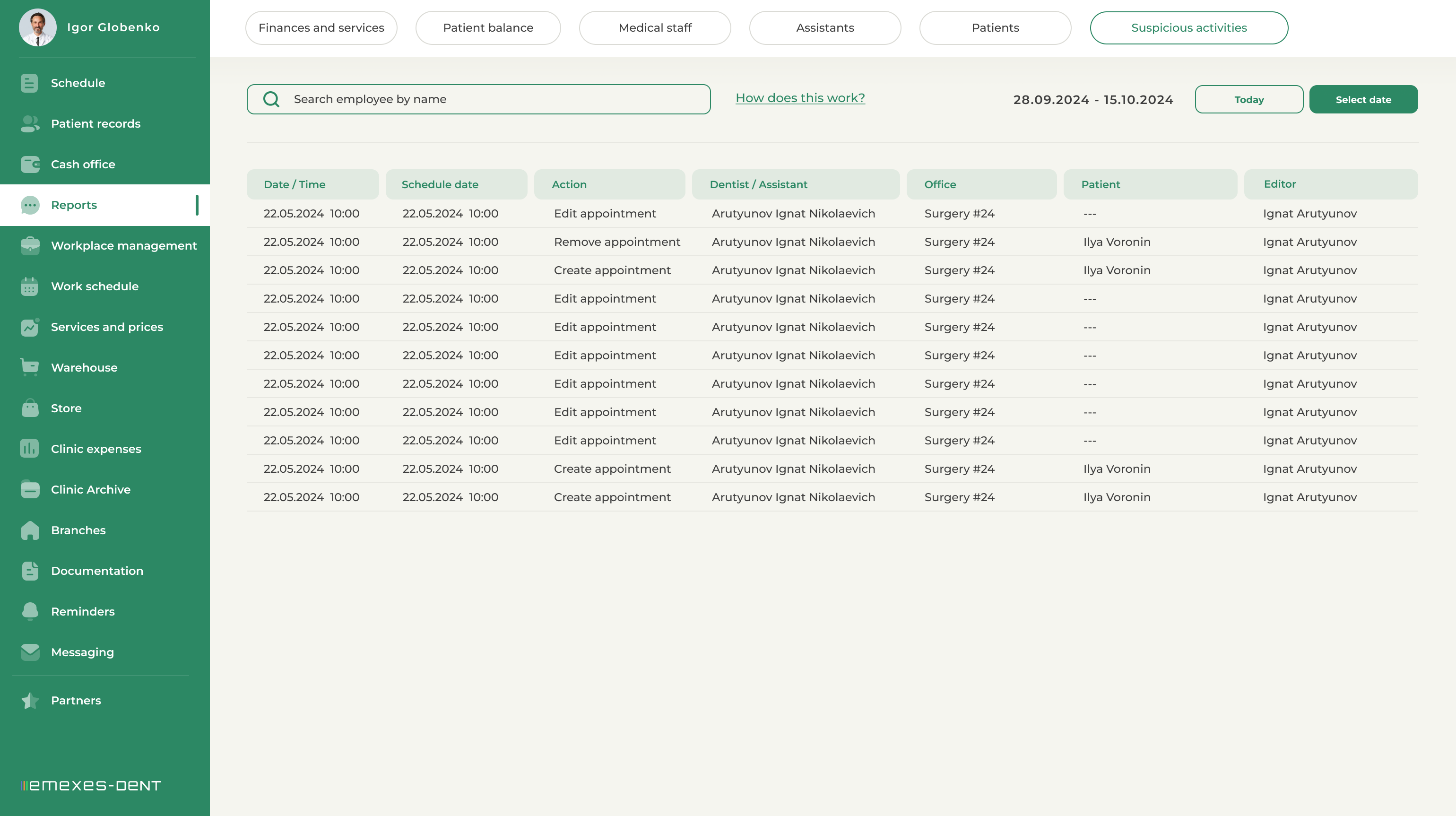This screenshot has width=1456, height=816.
Task: Click the Reports chat bubble icon
Action: click(x=29, y=205)
